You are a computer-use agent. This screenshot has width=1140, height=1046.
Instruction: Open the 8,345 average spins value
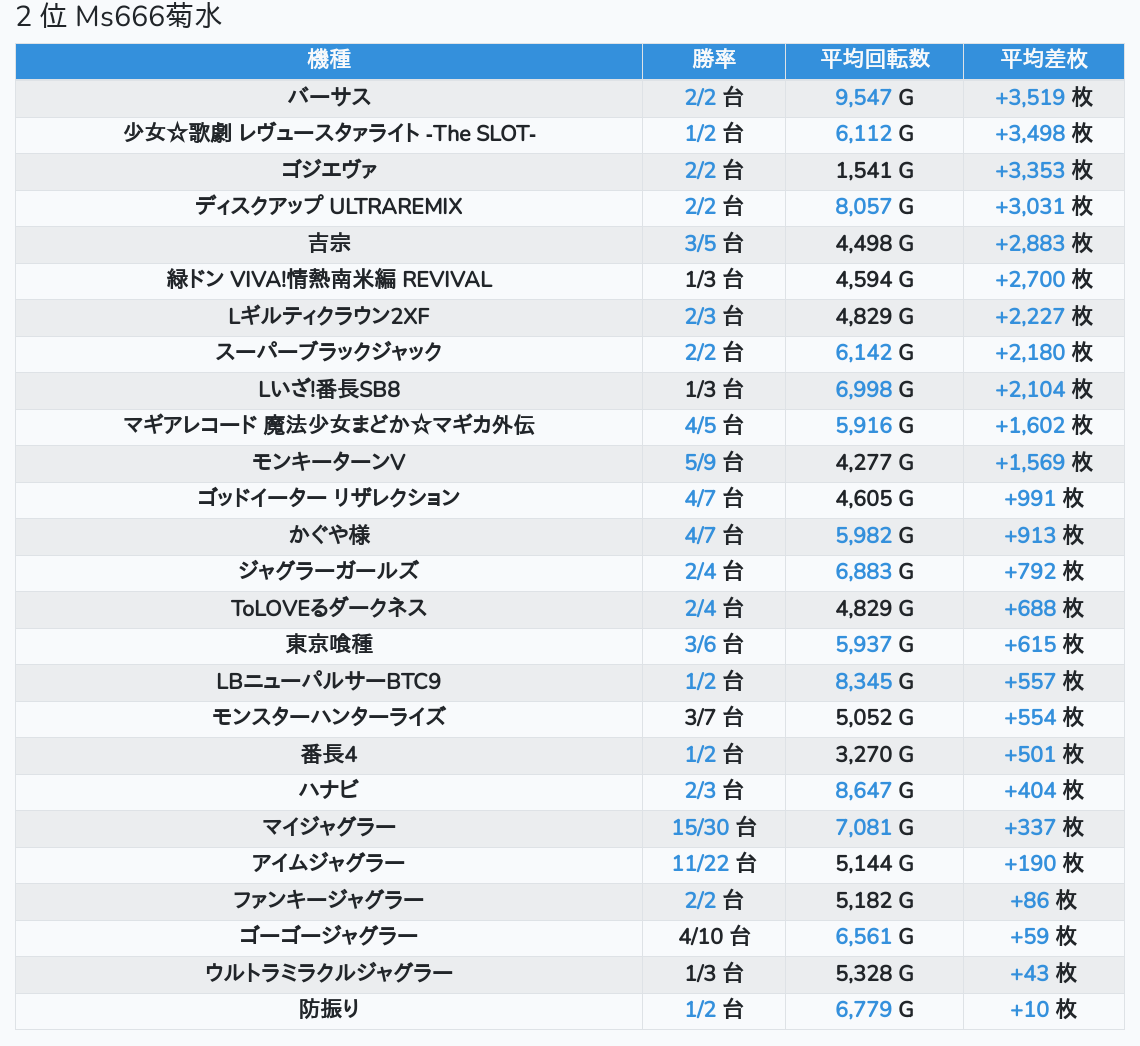pos(863,682)
